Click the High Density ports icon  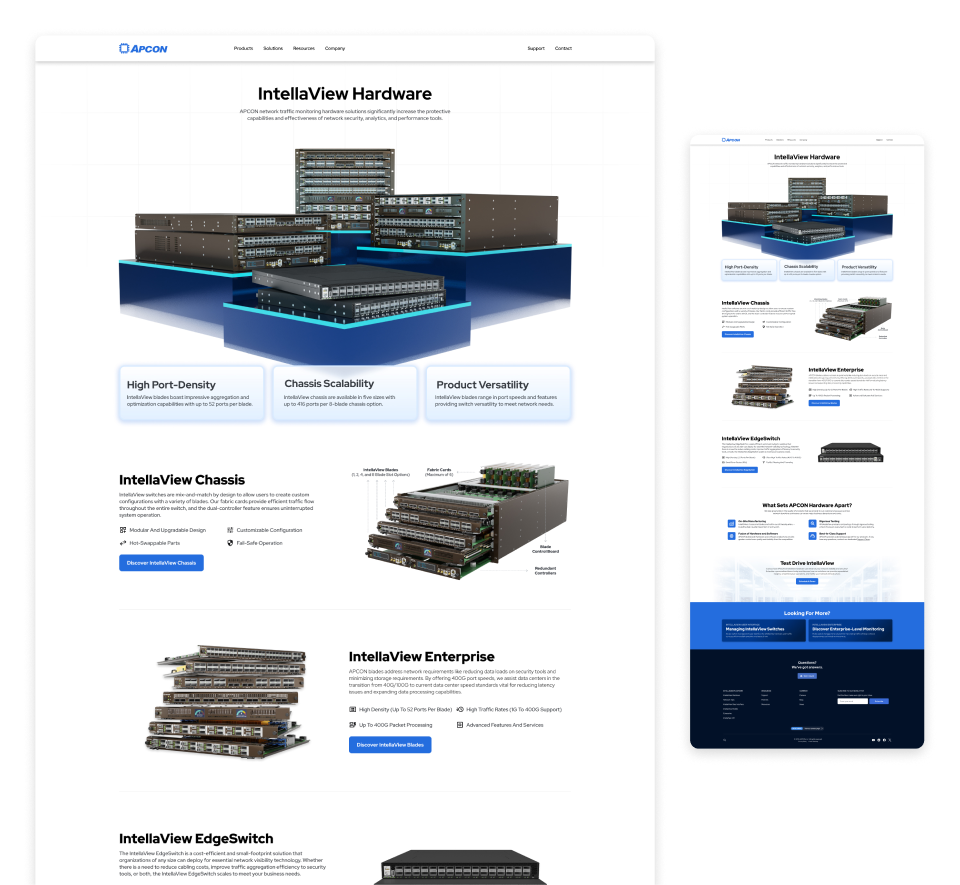pos(353,709)
